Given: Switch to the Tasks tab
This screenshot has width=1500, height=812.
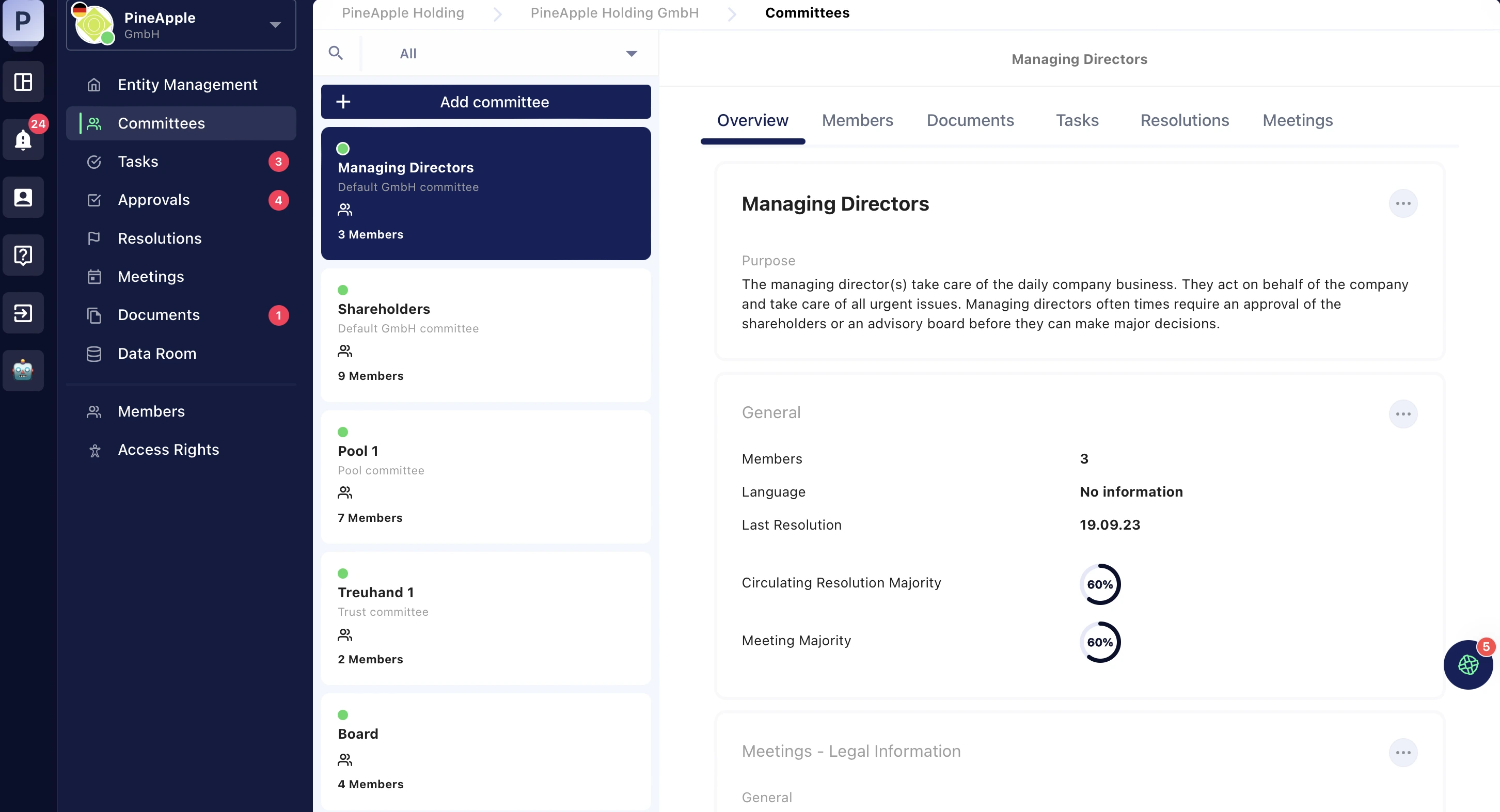Looking at the screenshot, I should coord(1077,120).
